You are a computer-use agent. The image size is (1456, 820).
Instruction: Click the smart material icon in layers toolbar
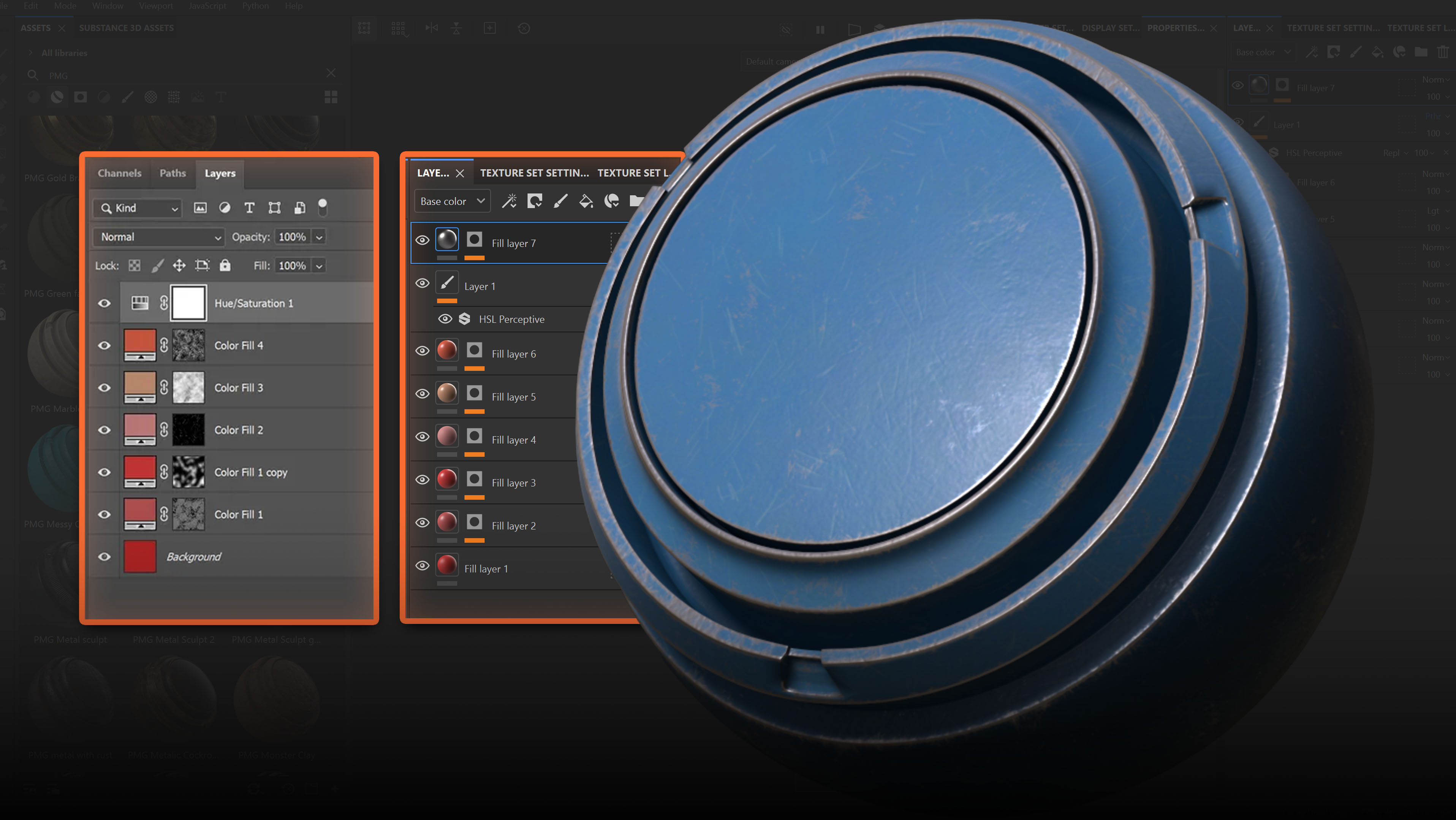coord(612,201)
